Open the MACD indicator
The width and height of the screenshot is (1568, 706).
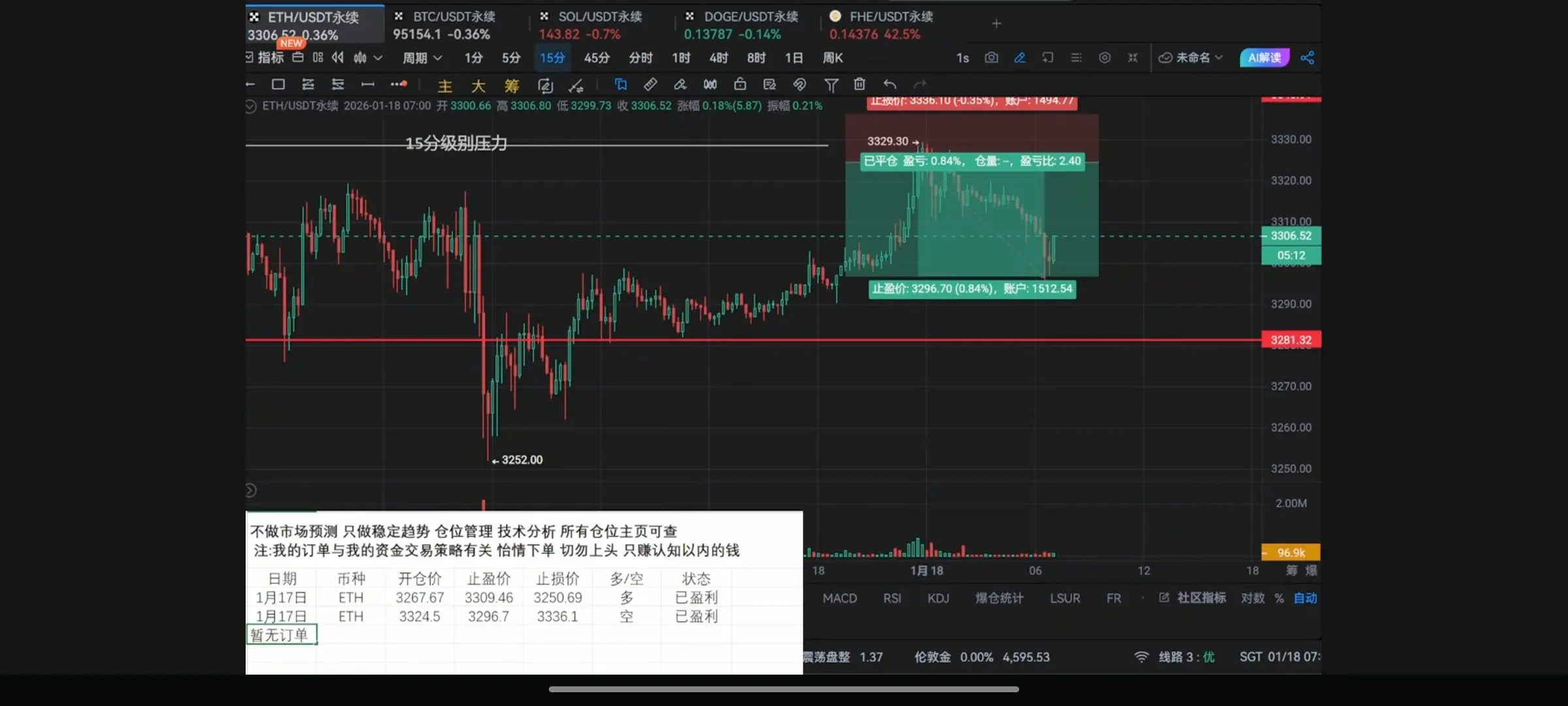pyautogui.click(x=840, y=598)
